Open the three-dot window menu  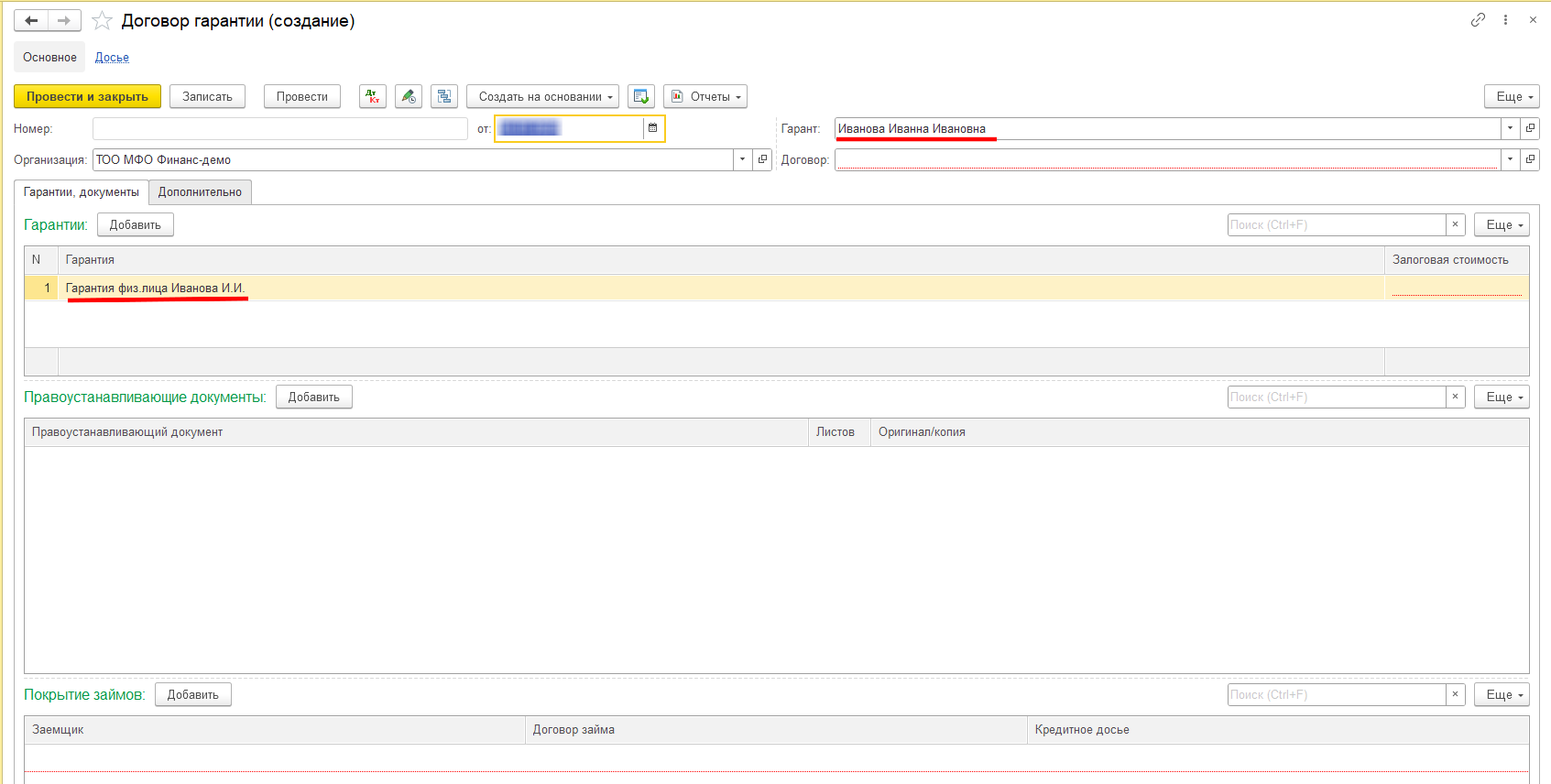1505,19
